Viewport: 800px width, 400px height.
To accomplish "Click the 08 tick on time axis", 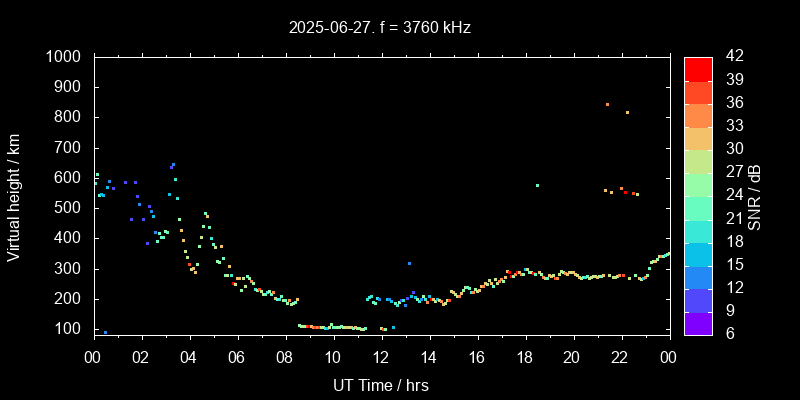I will (285, 356).
